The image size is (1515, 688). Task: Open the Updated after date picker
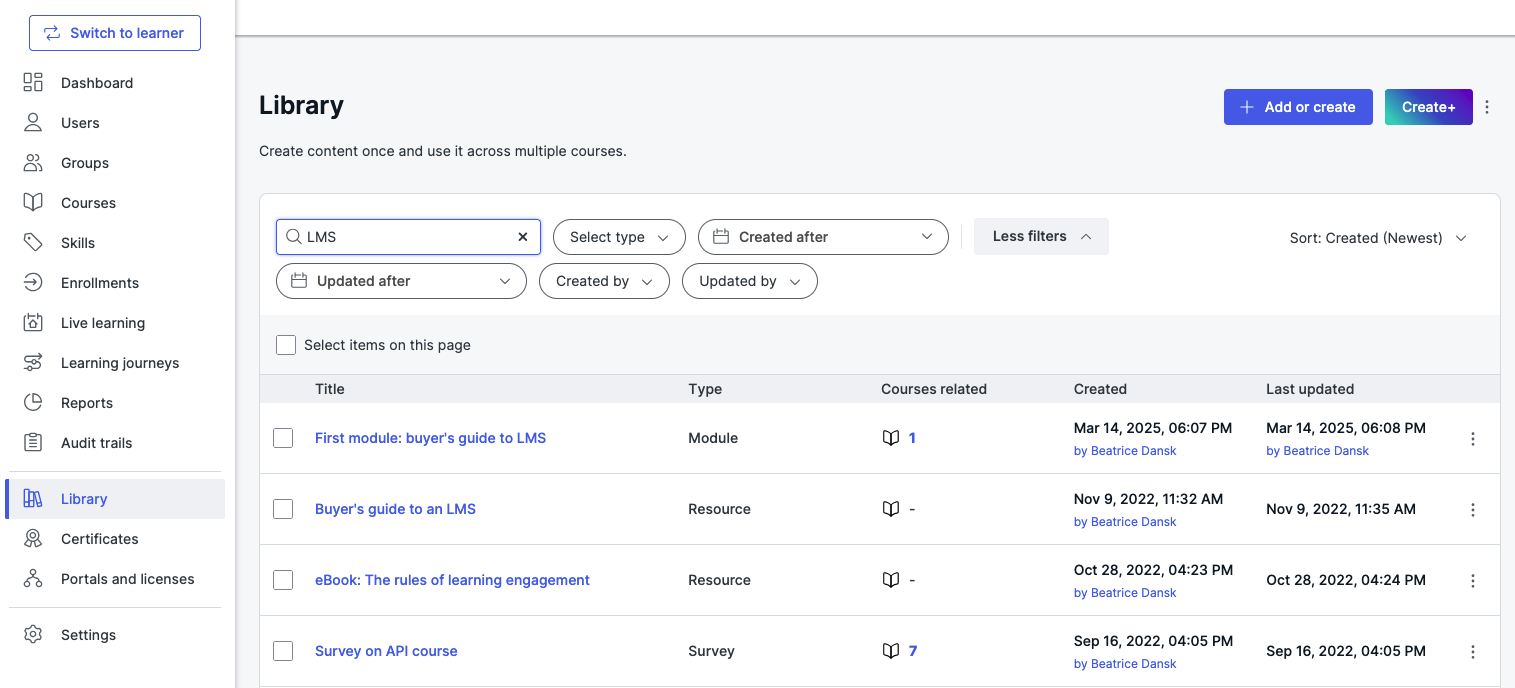coord(401,281)
